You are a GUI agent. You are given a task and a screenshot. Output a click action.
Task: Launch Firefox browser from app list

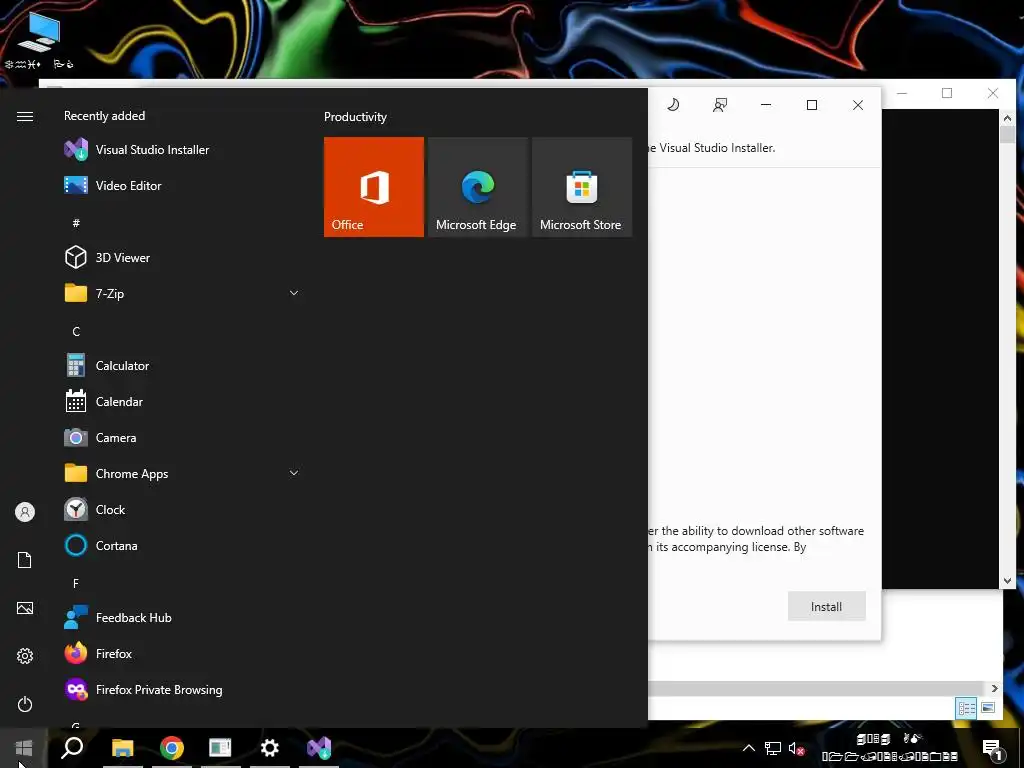182,654
